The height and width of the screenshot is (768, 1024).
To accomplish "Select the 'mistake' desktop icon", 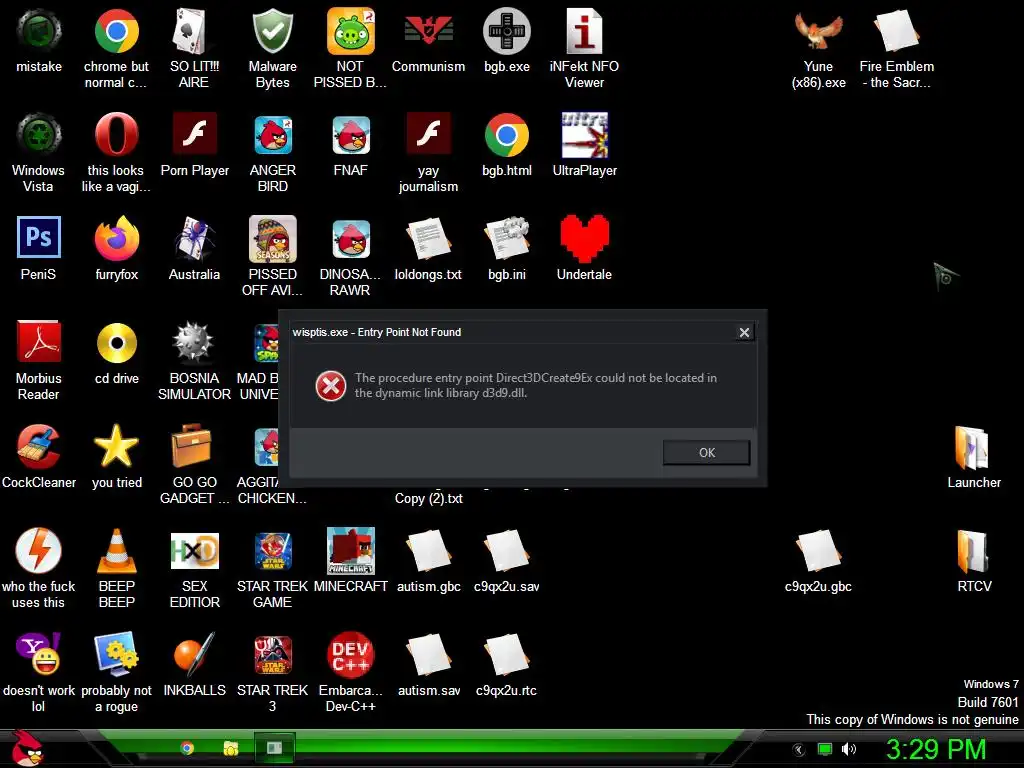I will tap(39, 31).
